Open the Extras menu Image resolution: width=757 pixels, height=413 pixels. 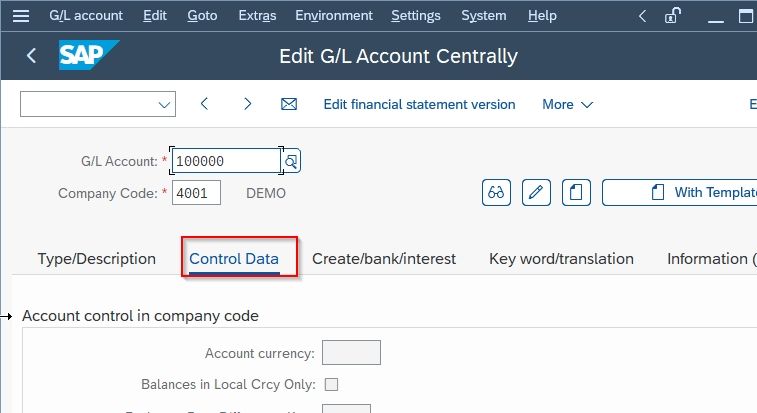click(257, 15)
